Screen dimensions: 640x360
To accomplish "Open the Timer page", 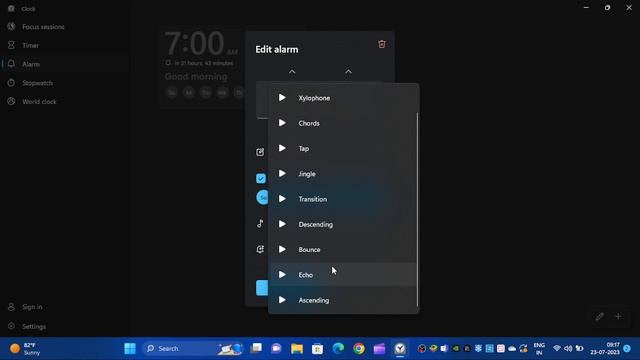I will pyautogui.click(x=65, y=45).
